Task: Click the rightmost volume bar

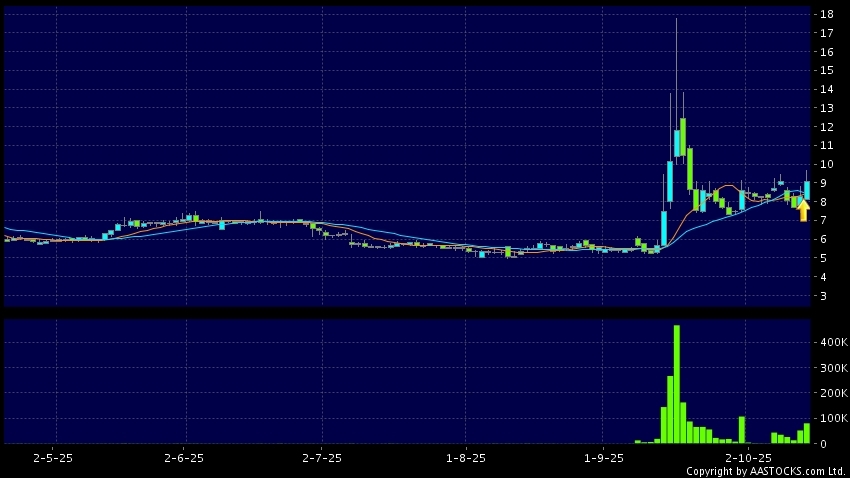Action: (x=807, y=433)
